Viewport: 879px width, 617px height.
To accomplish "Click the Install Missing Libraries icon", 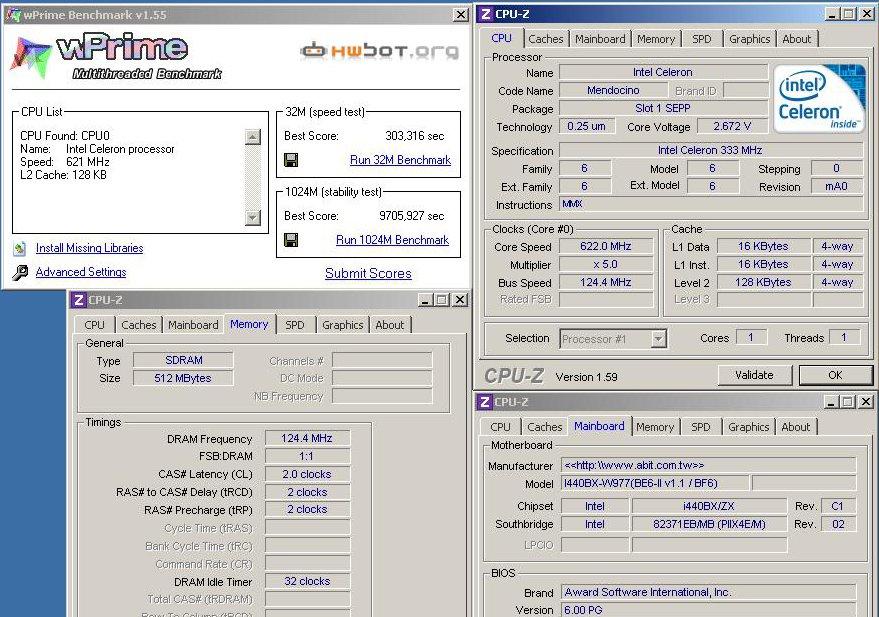I will click(x=20, y=248).
